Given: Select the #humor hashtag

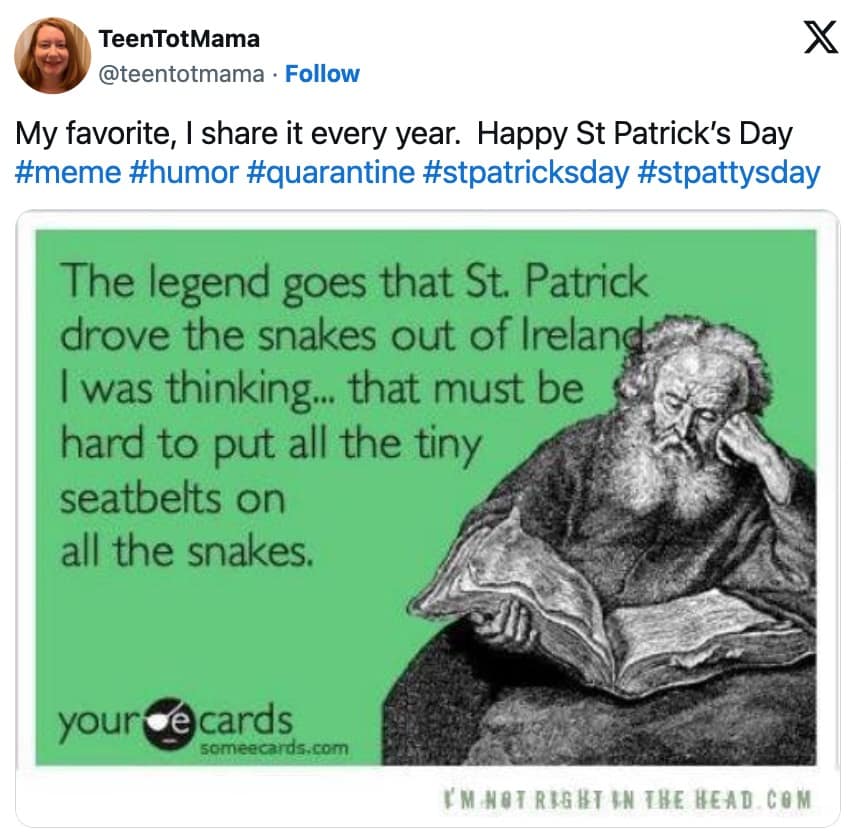Looking at the screenshot, I should [184, 172].
